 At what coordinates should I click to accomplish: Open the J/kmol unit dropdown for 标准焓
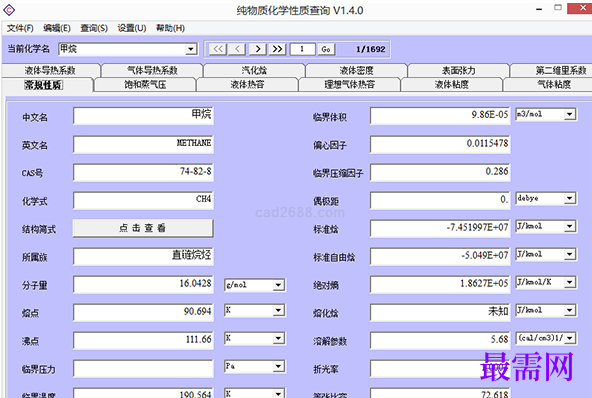570,227
